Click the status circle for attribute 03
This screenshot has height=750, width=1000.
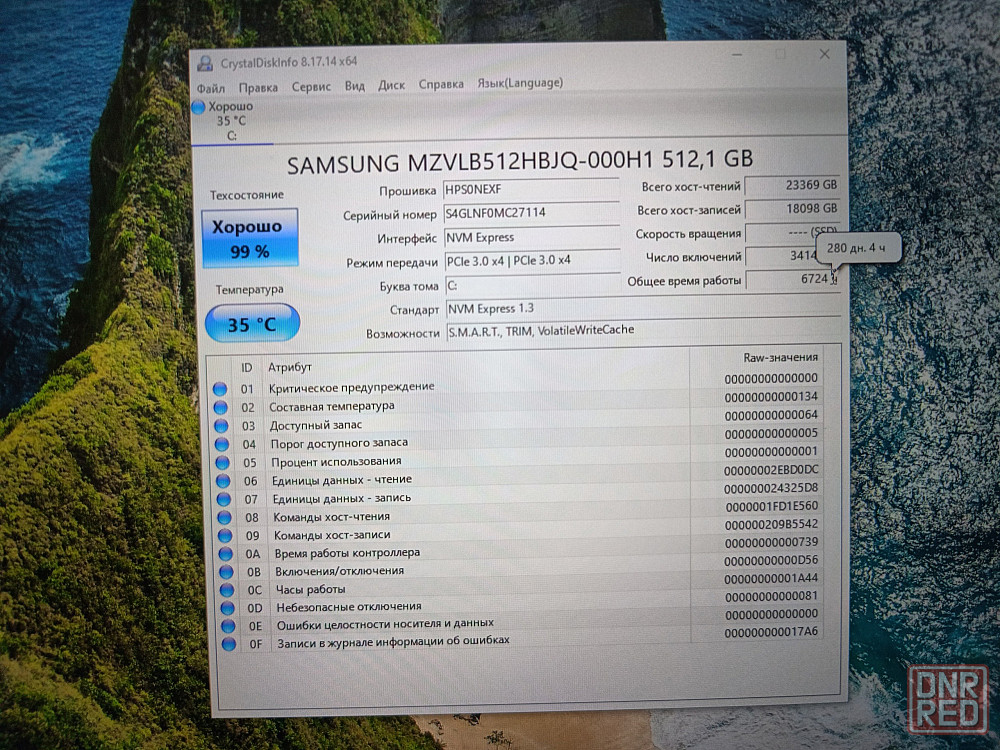[221, 425]
